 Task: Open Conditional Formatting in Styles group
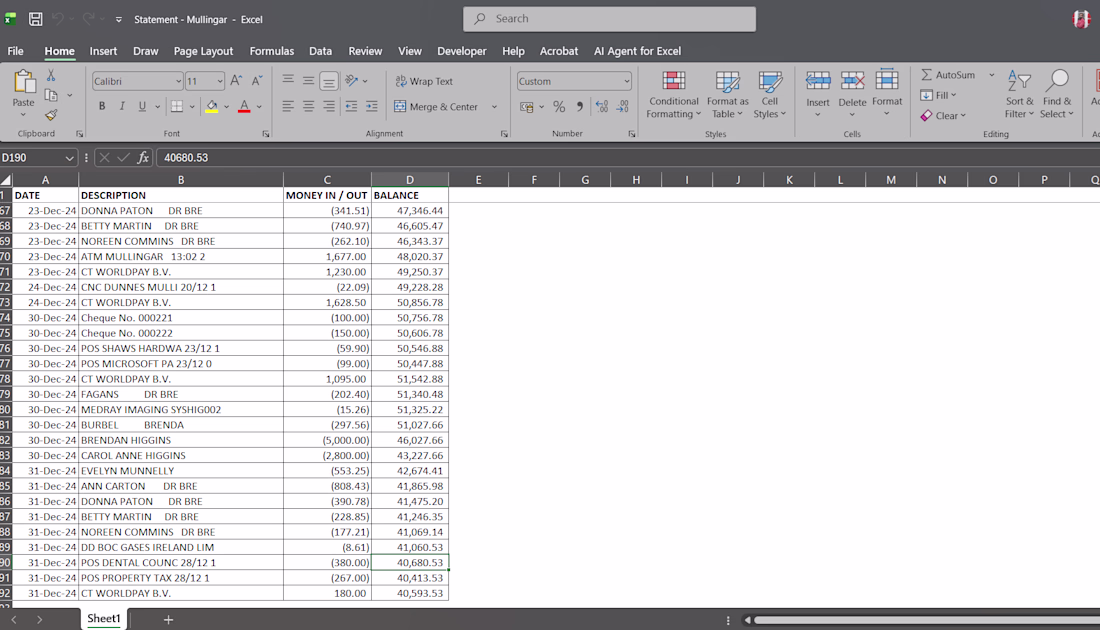tap(673, 95)
